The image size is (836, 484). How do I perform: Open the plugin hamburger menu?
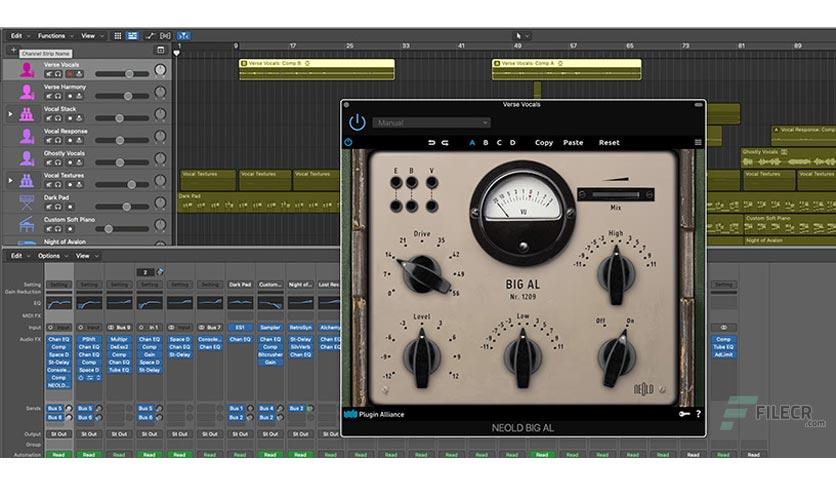tap(697, 142)
